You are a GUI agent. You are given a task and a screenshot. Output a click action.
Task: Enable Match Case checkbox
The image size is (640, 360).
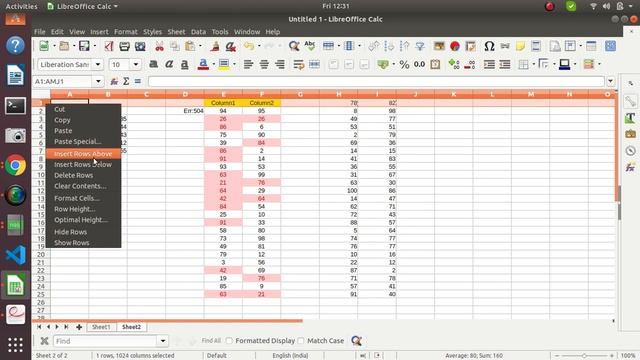tap(301, 340)
